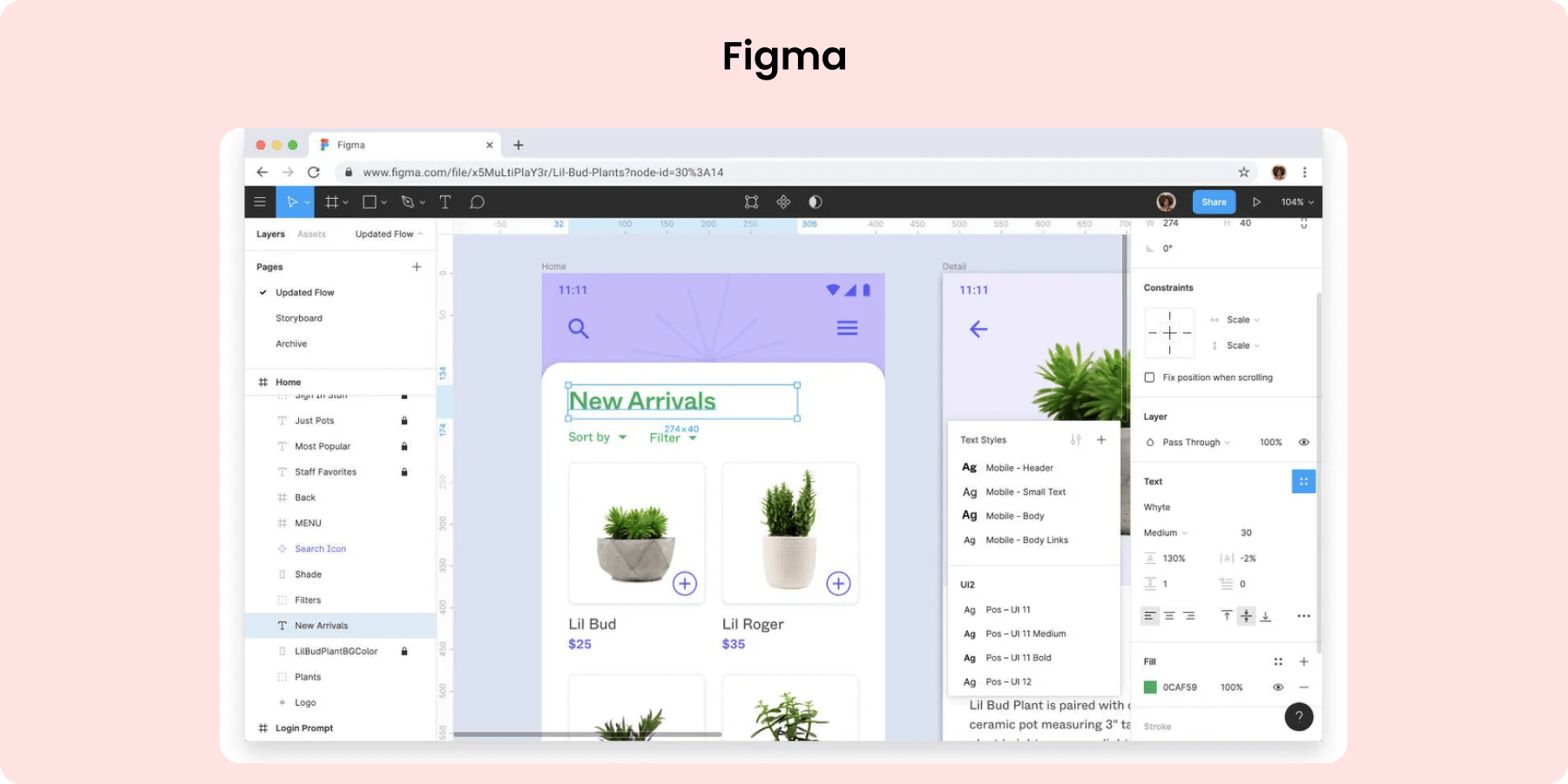Open hamburger menu in Home frame

click(847, 328)
